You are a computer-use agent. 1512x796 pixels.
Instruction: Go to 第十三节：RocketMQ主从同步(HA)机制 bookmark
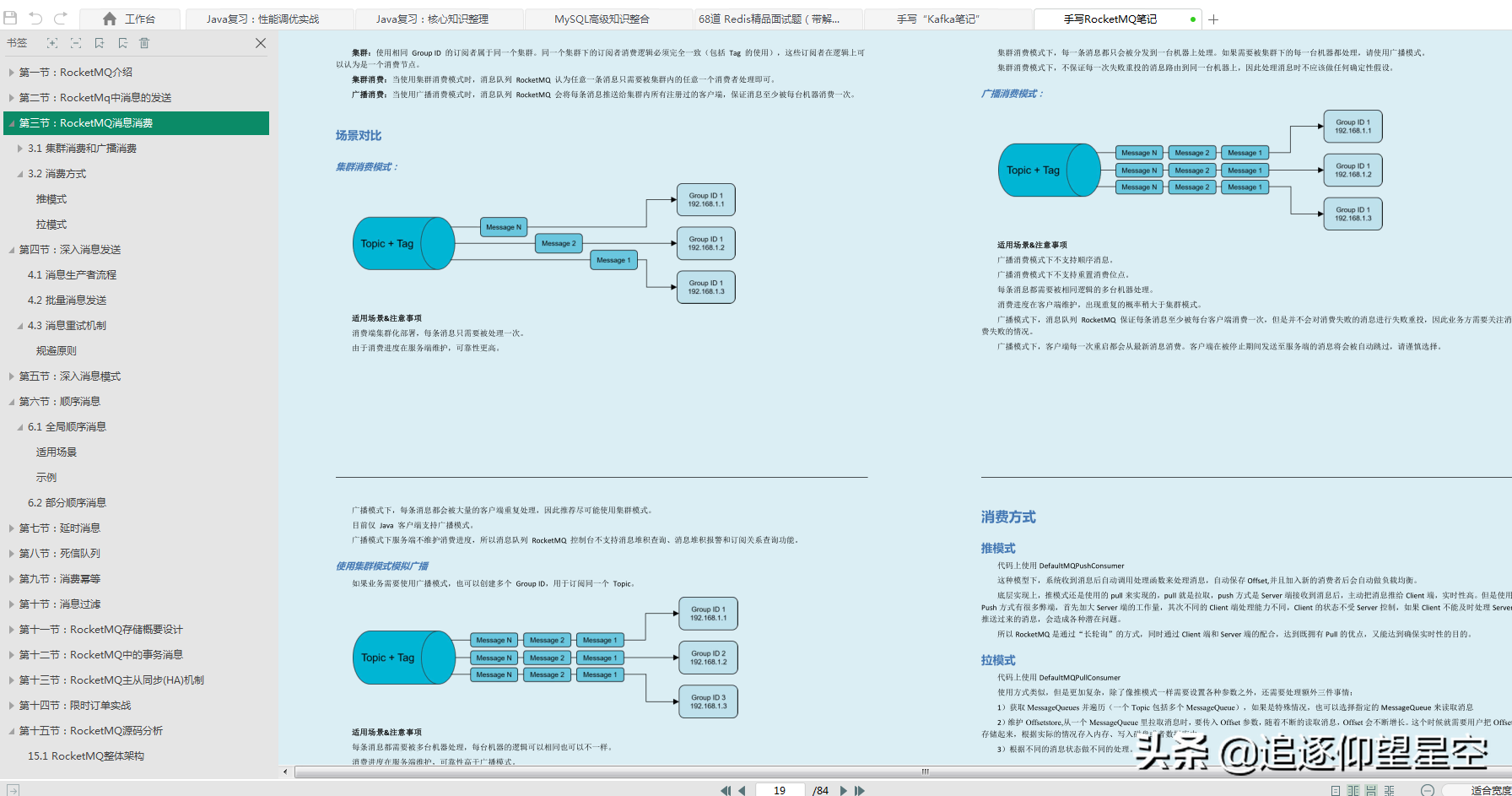111,680
